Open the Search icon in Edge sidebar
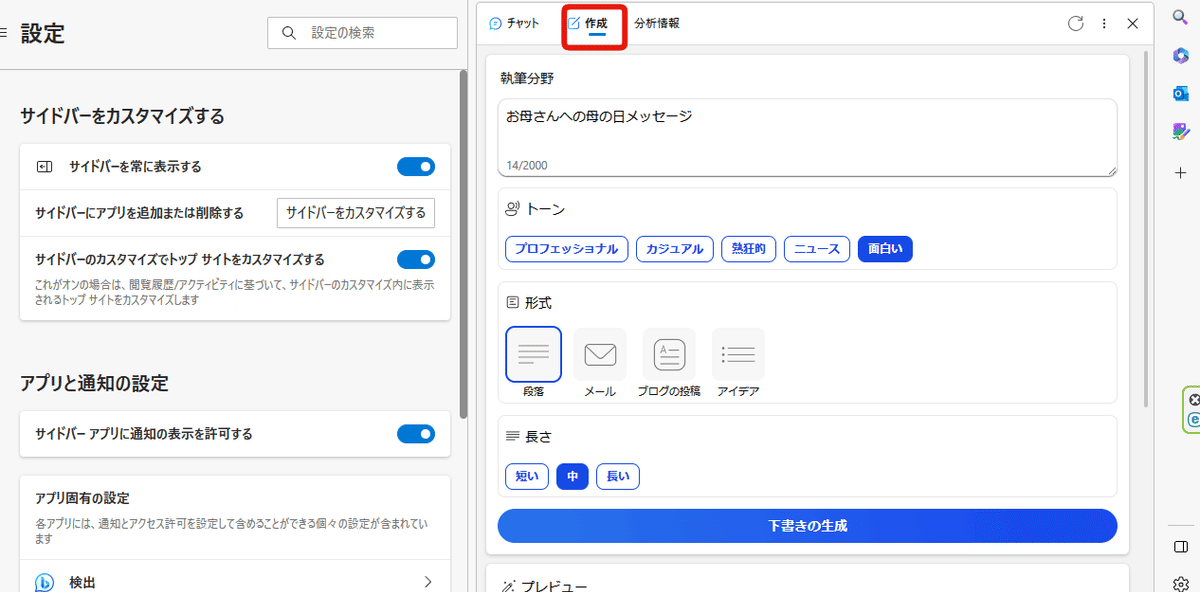The height and width of the screenshot is (592, 1200). [1180, 16]
